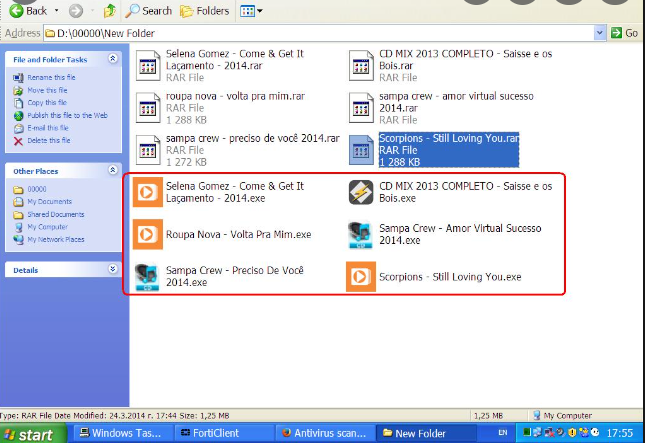The height and width of the screenshot is (443, 645).
Task: Click the Forward navigation arrow
Action: (x=76, y=11)
